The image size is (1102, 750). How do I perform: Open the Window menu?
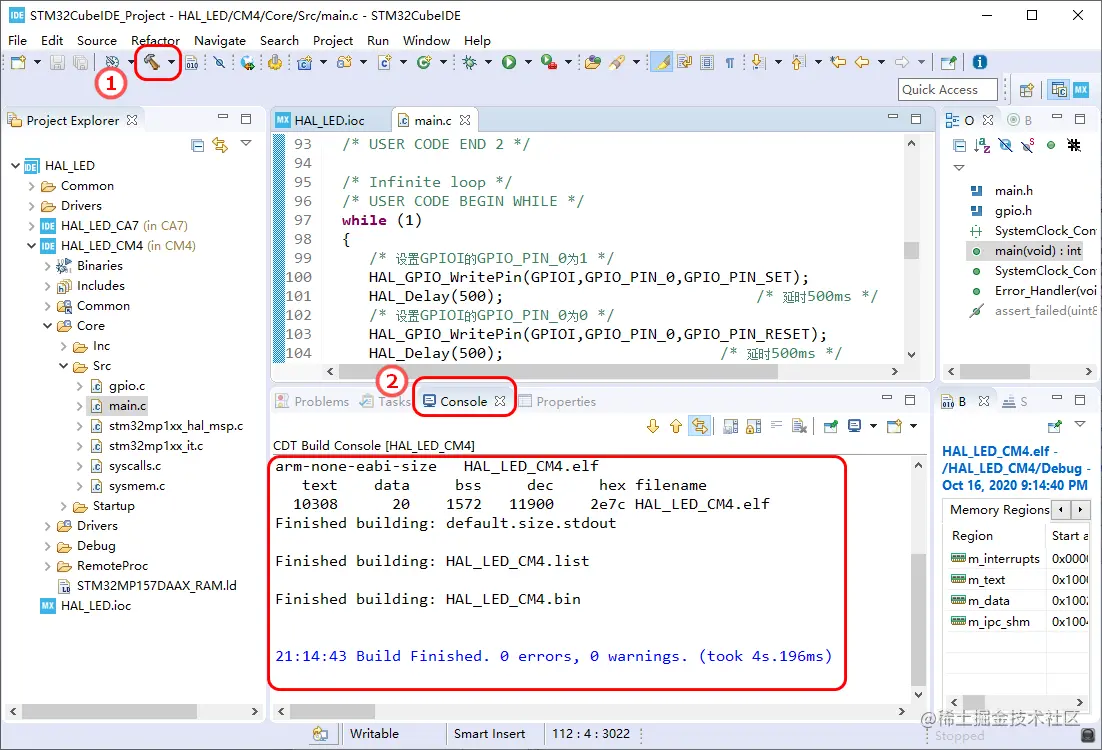coord(426,41)
